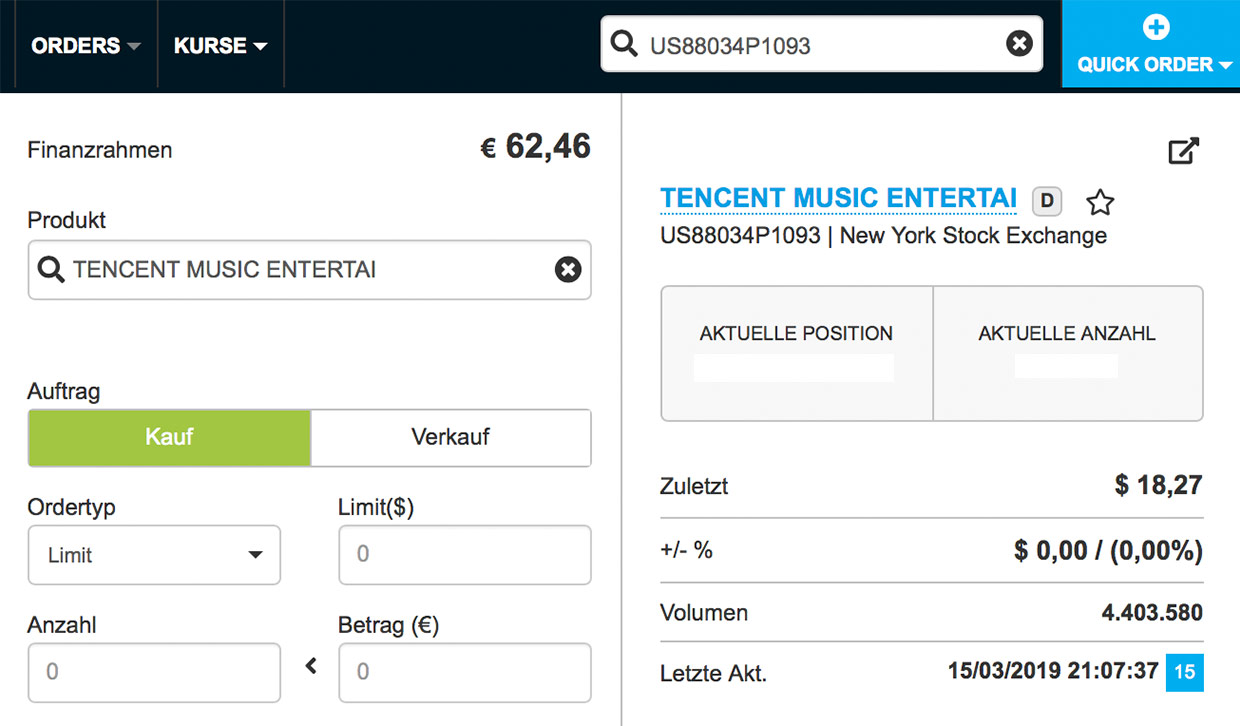1240x726 pixels.
Task: Switch order to Verkauf
Action: click(x=450, y=437)
